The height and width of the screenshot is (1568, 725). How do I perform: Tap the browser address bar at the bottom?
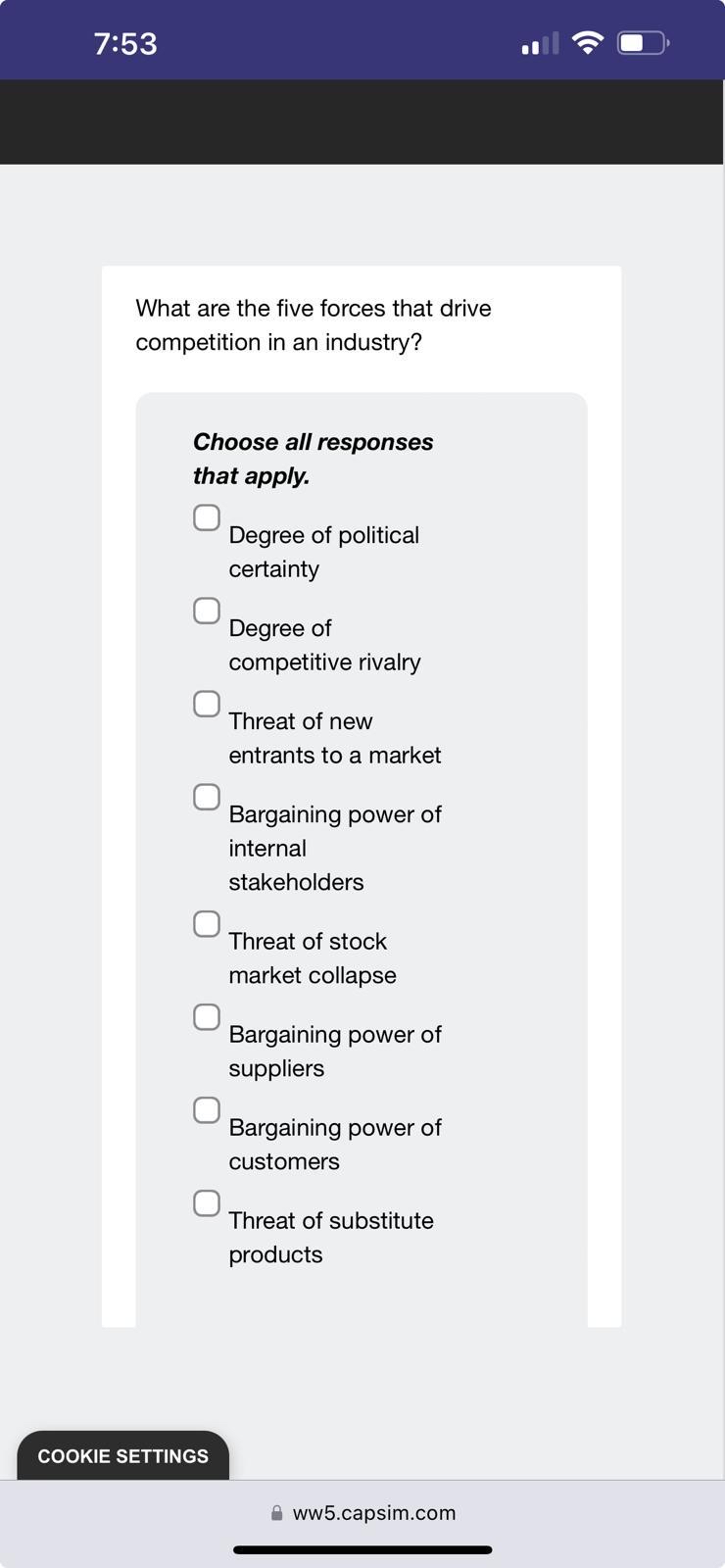coord(362,1512)
